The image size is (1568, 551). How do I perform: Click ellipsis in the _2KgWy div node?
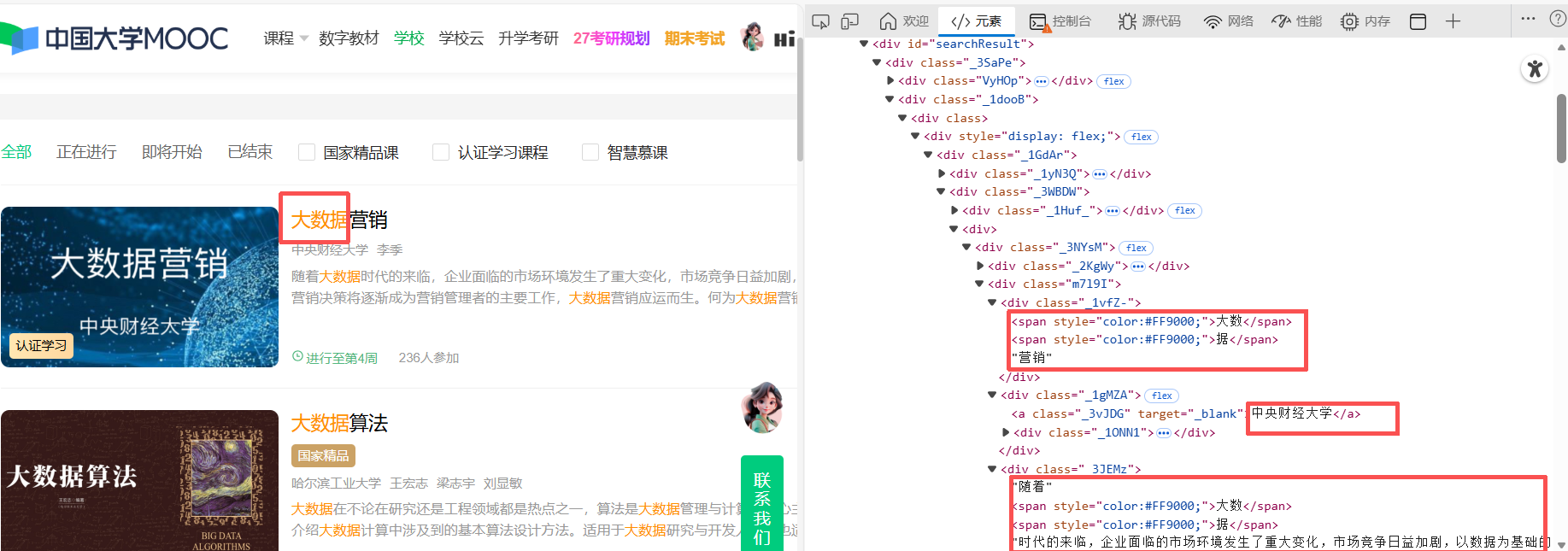click(1138, 266)
